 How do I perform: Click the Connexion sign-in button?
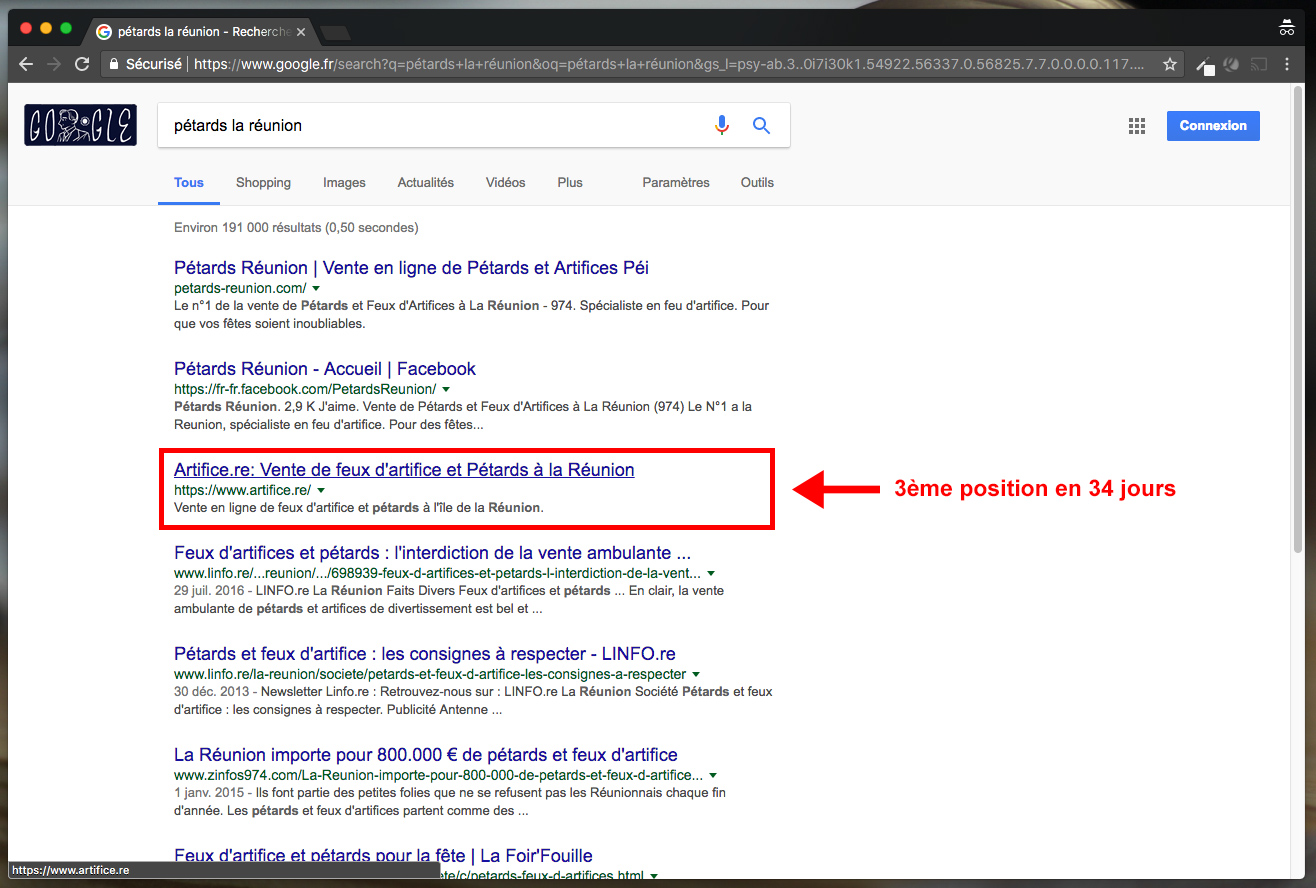[1212, 126]
